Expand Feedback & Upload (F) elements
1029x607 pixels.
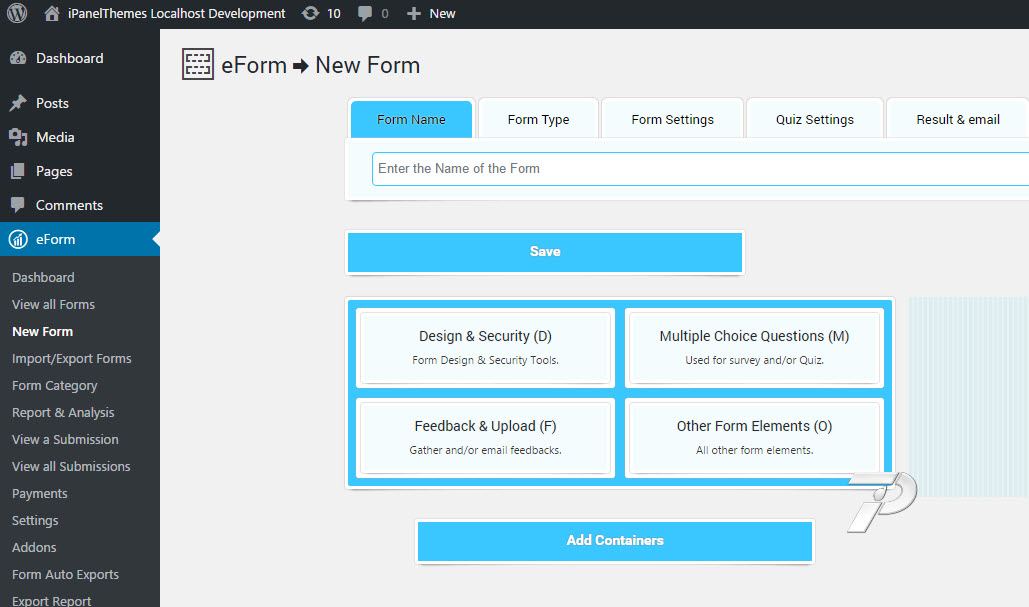point(485,436)
